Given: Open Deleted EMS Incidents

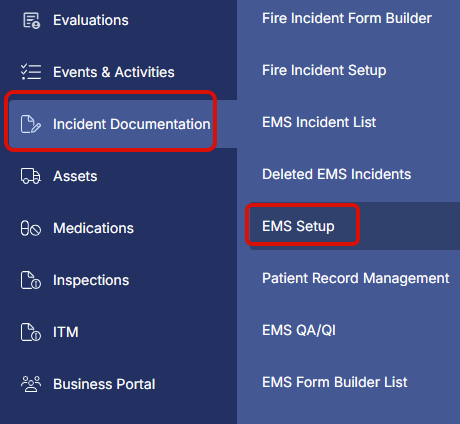Looking at the screenshot, I should pyautogui.click(x=336, y=174).
